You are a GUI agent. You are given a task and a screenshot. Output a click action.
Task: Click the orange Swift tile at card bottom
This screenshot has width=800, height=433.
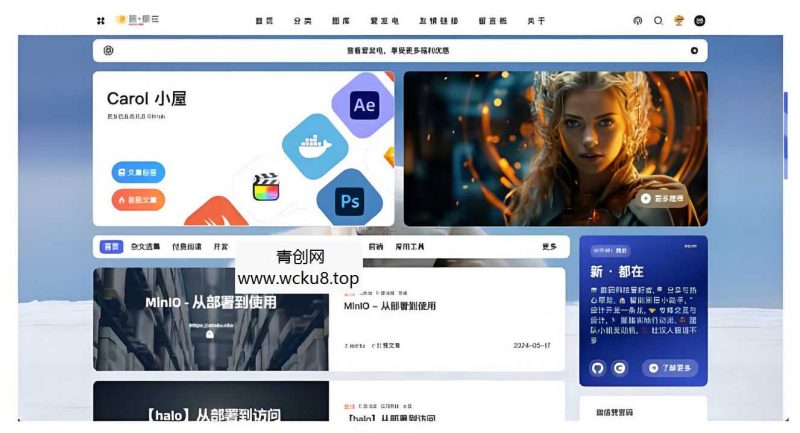pos(217,213)
